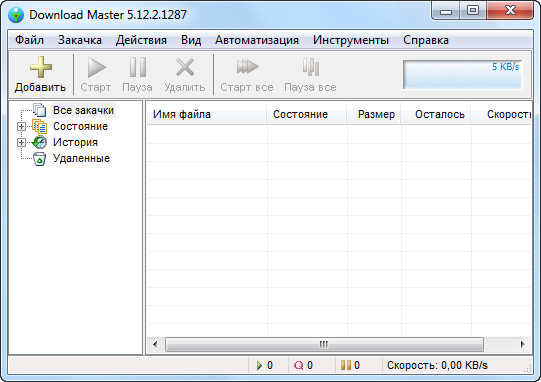541x382 pixels.
Task: Click the Старт play icon
Action: tap(97, 67)
